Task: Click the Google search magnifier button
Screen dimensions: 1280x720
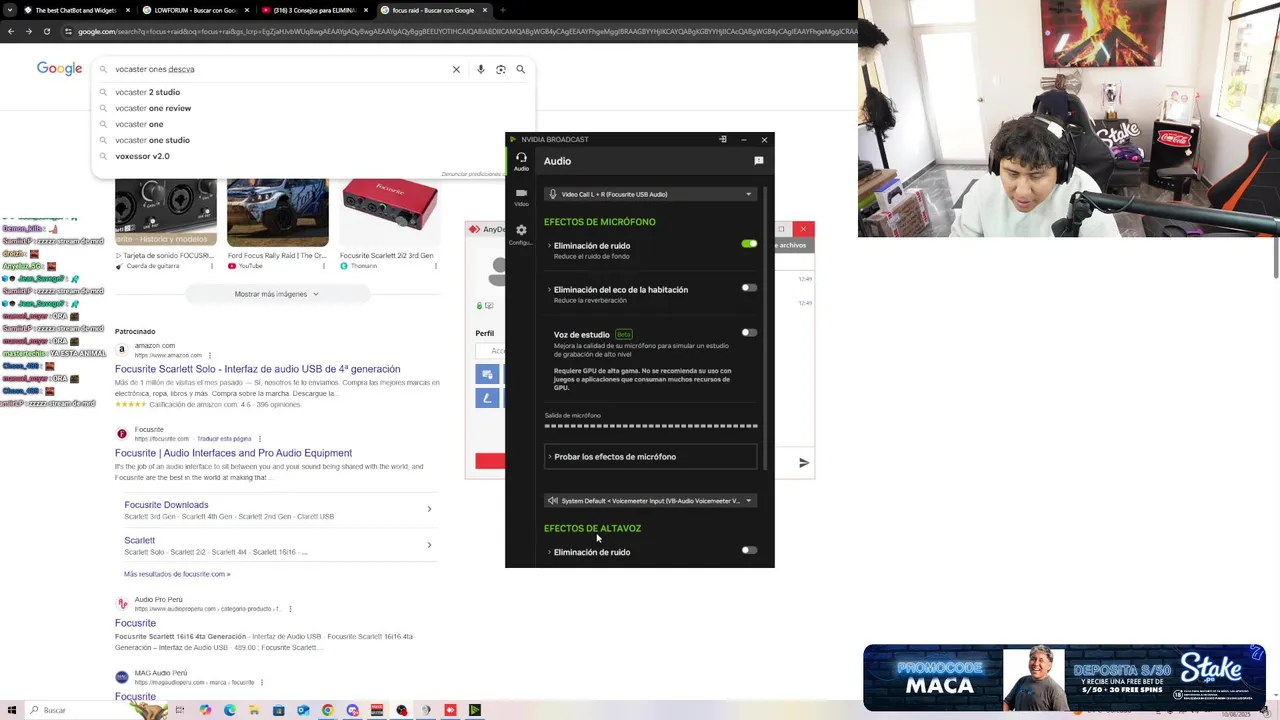Action: tap(520, 69)
